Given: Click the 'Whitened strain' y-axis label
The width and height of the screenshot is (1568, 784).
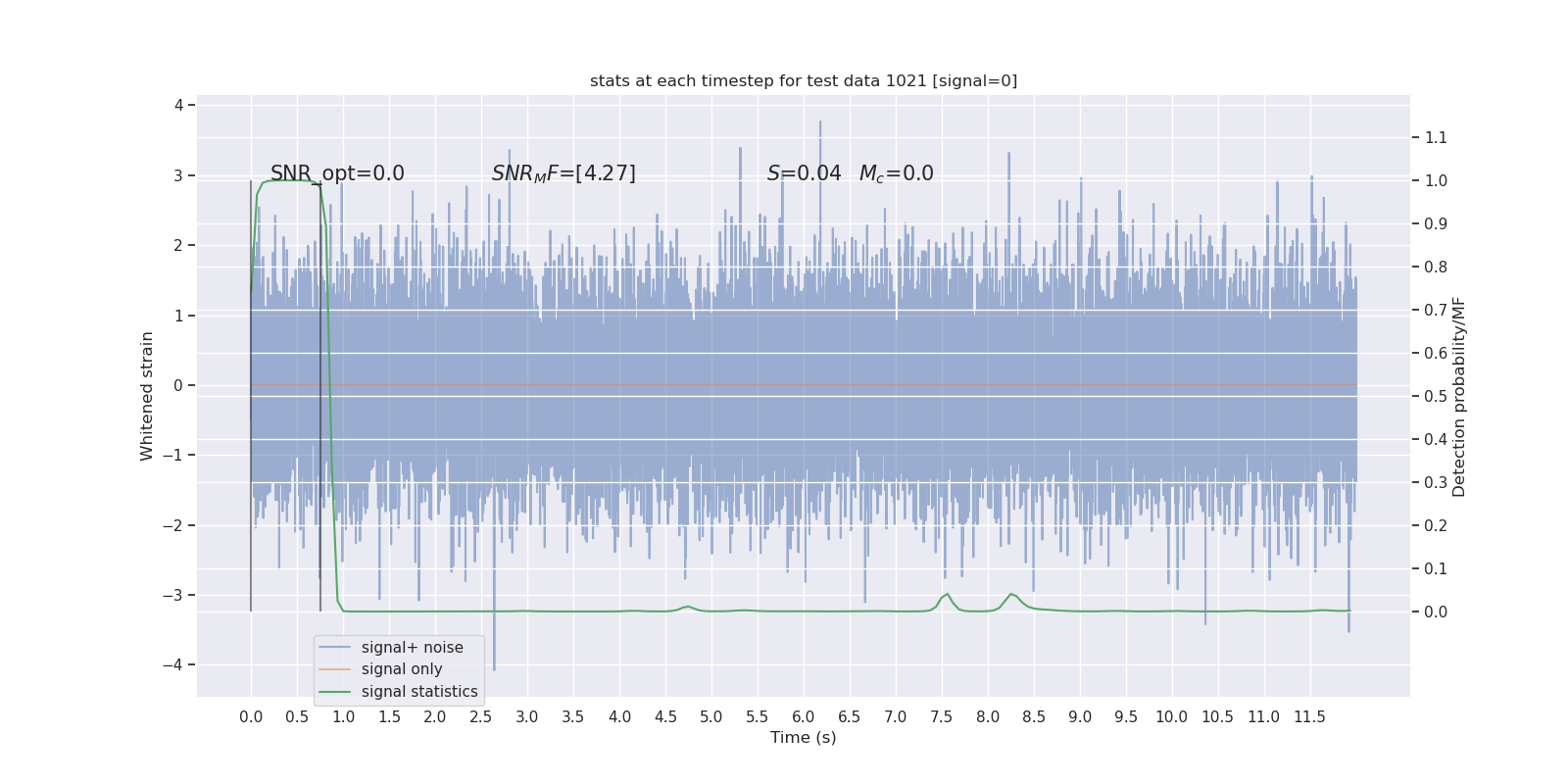Looking at the screenshot, I should [x=147, y=396].
